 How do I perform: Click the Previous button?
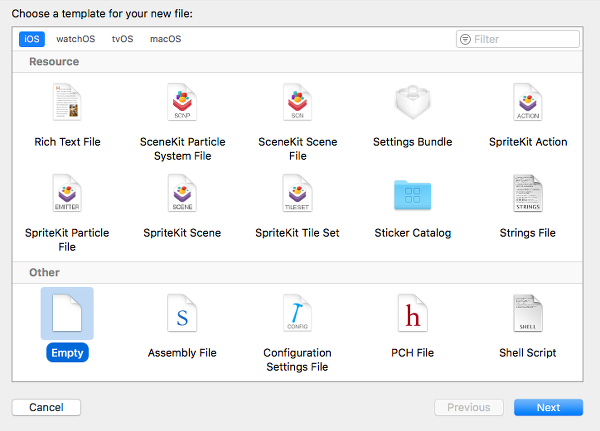[x=469, y=407]
